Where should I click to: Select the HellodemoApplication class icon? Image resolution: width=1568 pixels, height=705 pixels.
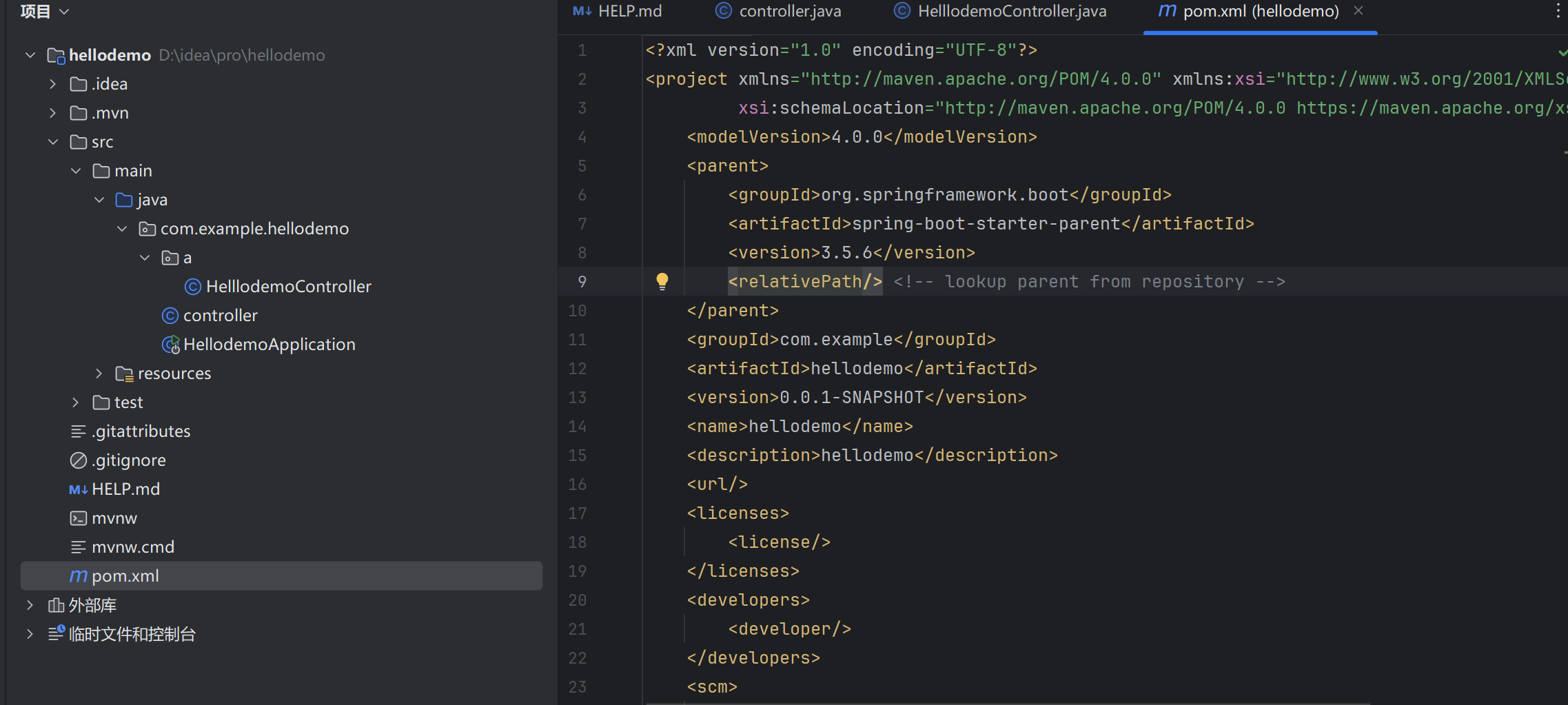pyautogui.click(x=170, y=344)
